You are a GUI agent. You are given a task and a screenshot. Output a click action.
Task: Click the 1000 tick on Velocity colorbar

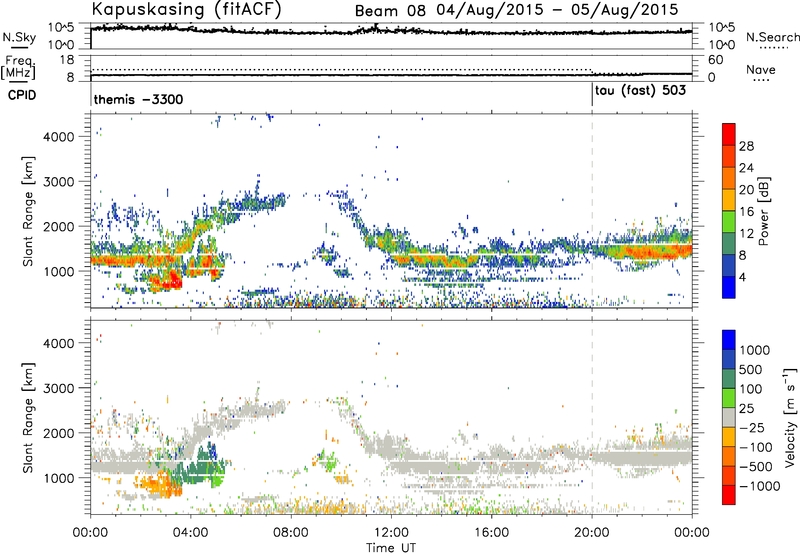[754, 350]
